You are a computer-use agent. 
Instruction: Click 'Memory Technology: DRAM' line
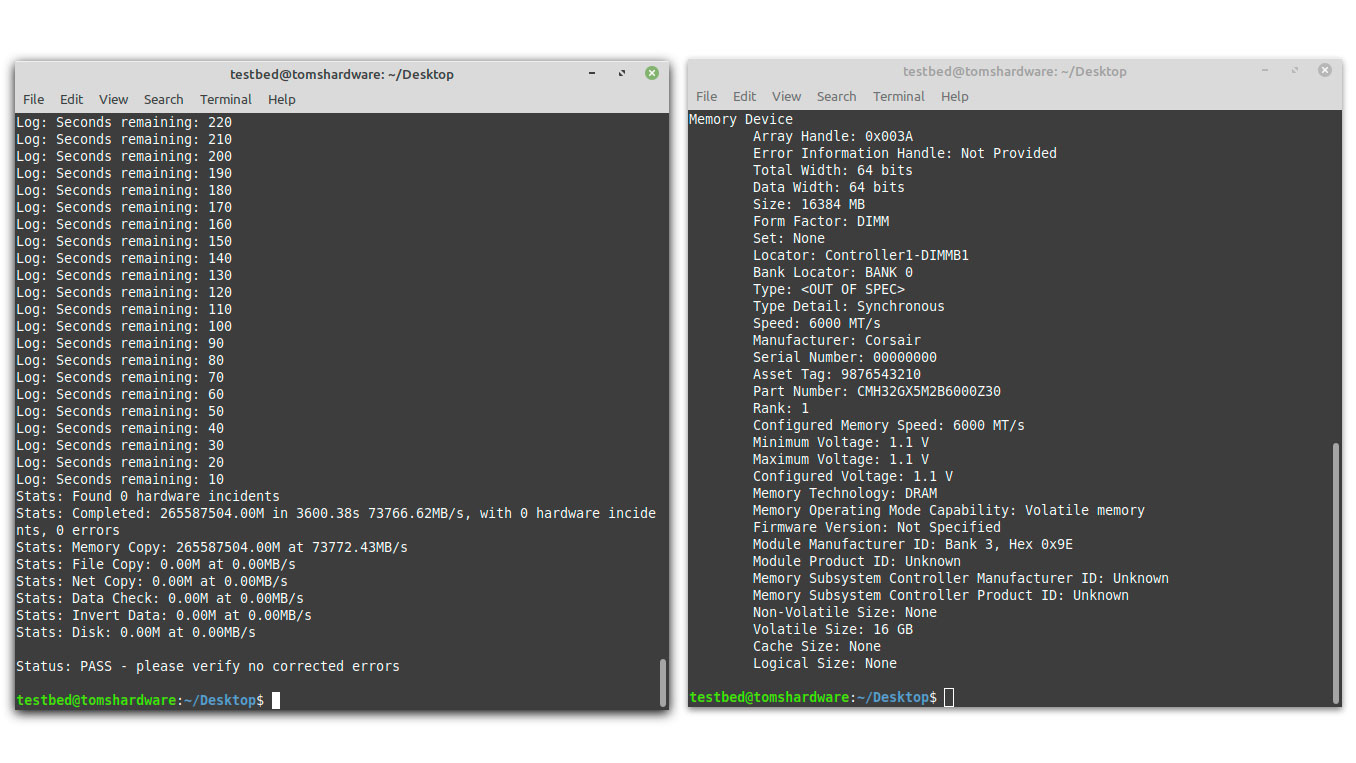[x=845, y=493]
